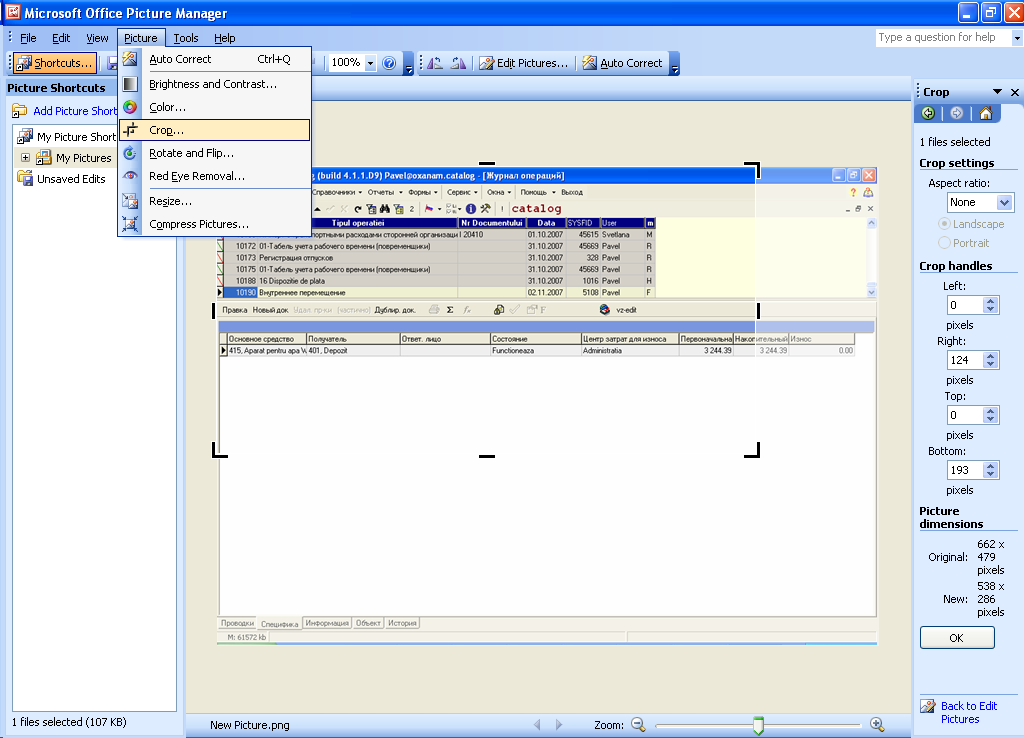Viewport: 1024px width, 738px height.
Task: Open the Aspect ratio dropdown
Action: tap(1004, 202)
